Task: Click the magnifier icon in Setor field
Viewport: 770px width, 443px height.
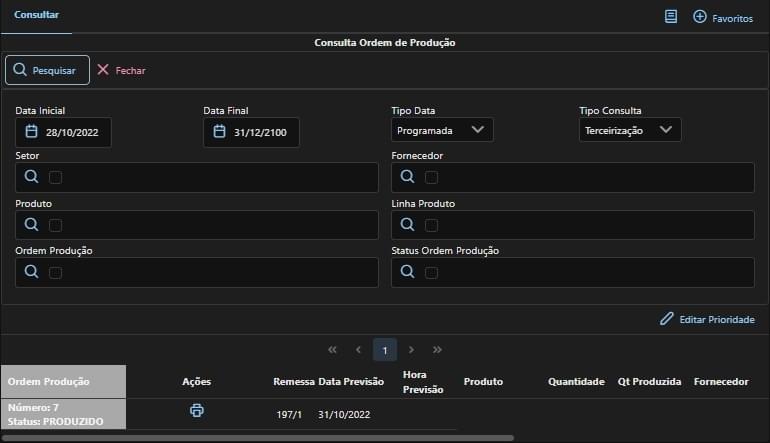Action: pyautogui.click(x=31, y=177)
